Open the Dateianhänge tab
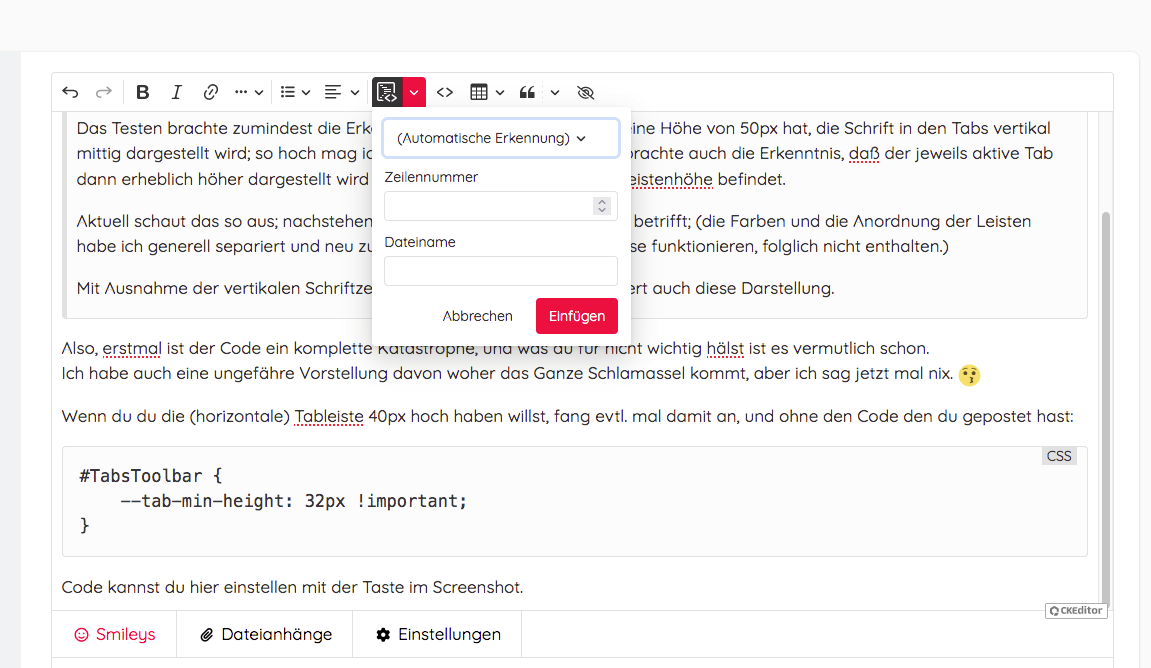This screenshot has height=668, width=1151. [x=265, y=634]
